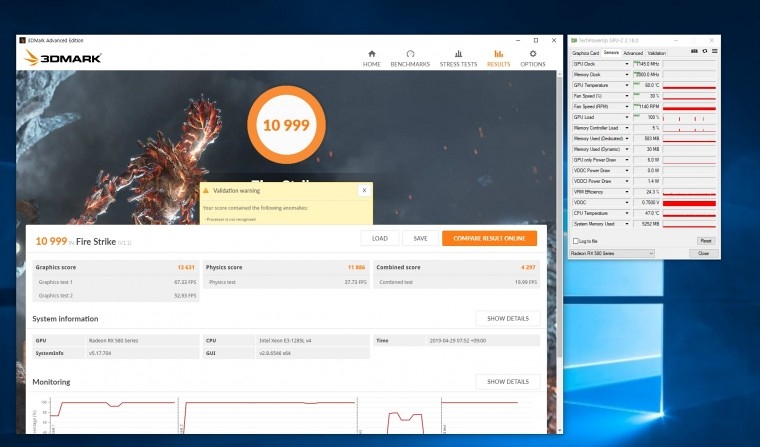760x447 pixels.
Task: Click the System Memory Used 5252 MB value
Action: pyautogui.click(x=650, y=224)
